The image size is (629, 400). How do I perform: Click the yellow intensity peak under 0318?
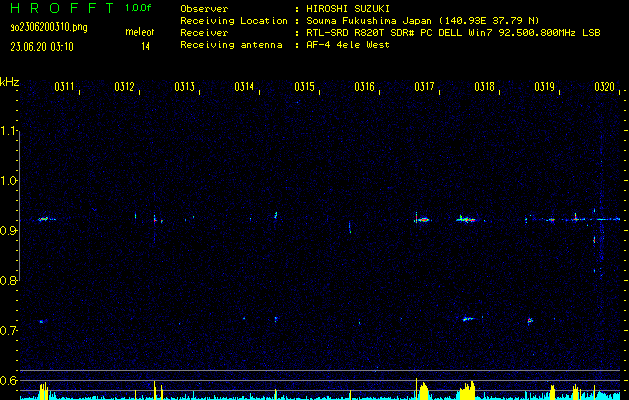465,389
